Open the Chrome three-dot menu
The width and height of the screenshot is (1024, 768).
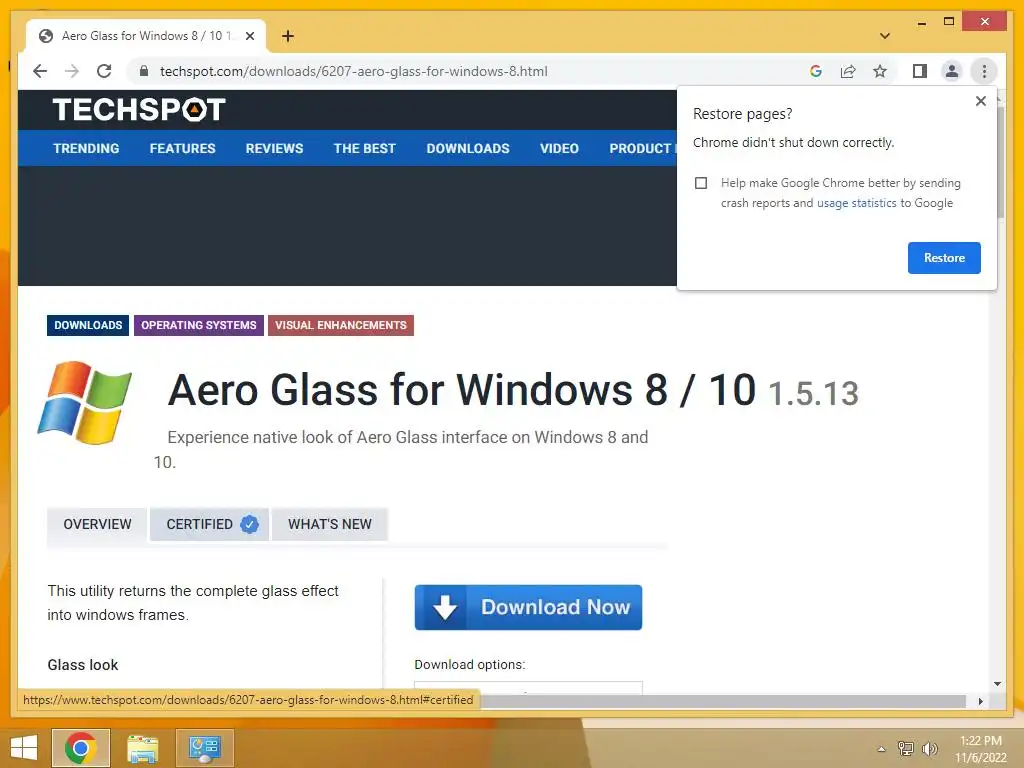[x=984, y=71]
